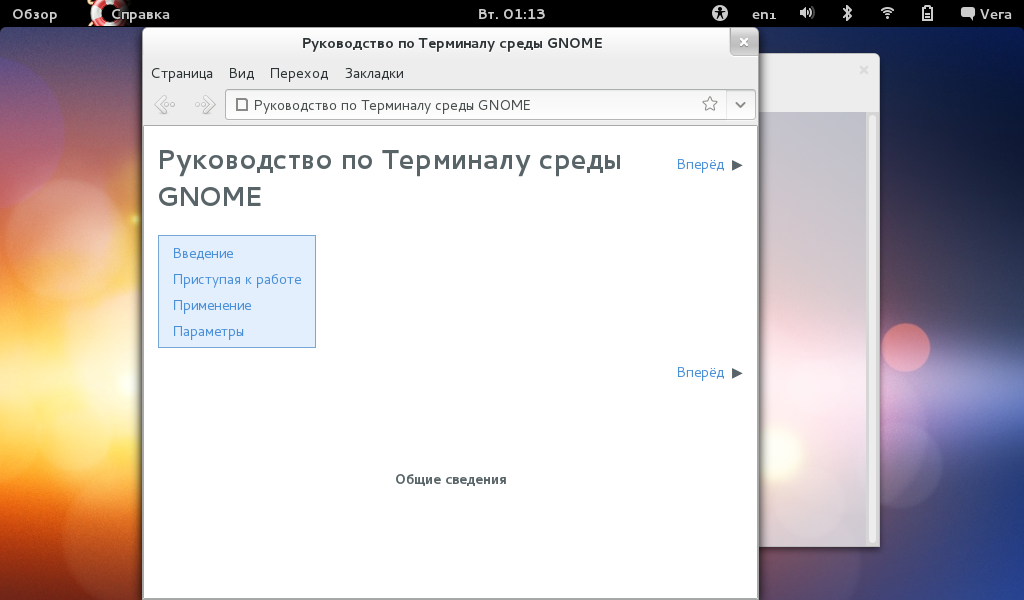Open the volume speaker icon
Viewport: 1024px width, 600px height.
coord(807,13)
